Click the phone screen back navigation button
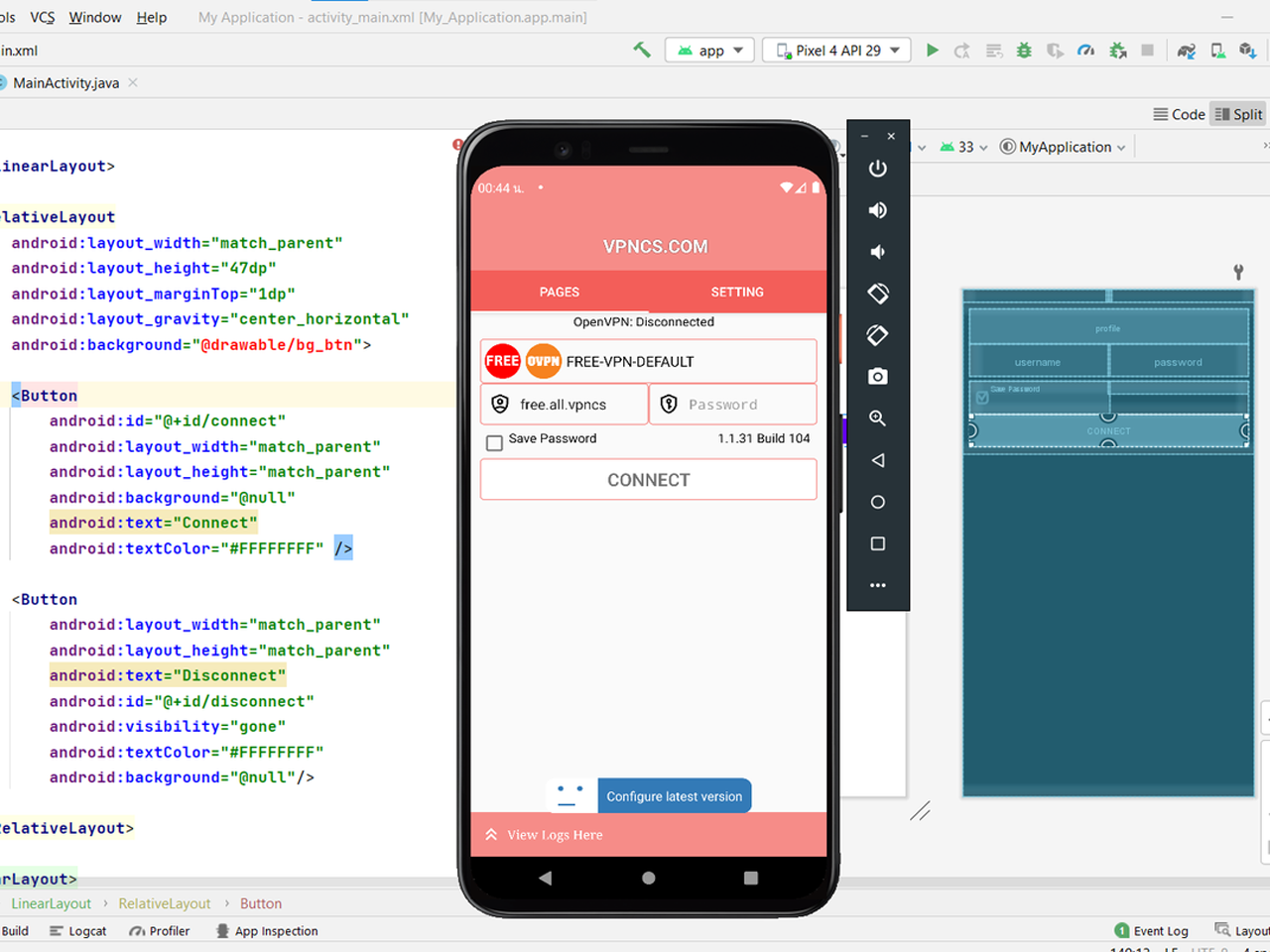The width and height of the screenshot is (1270, 952). [545, 878]
